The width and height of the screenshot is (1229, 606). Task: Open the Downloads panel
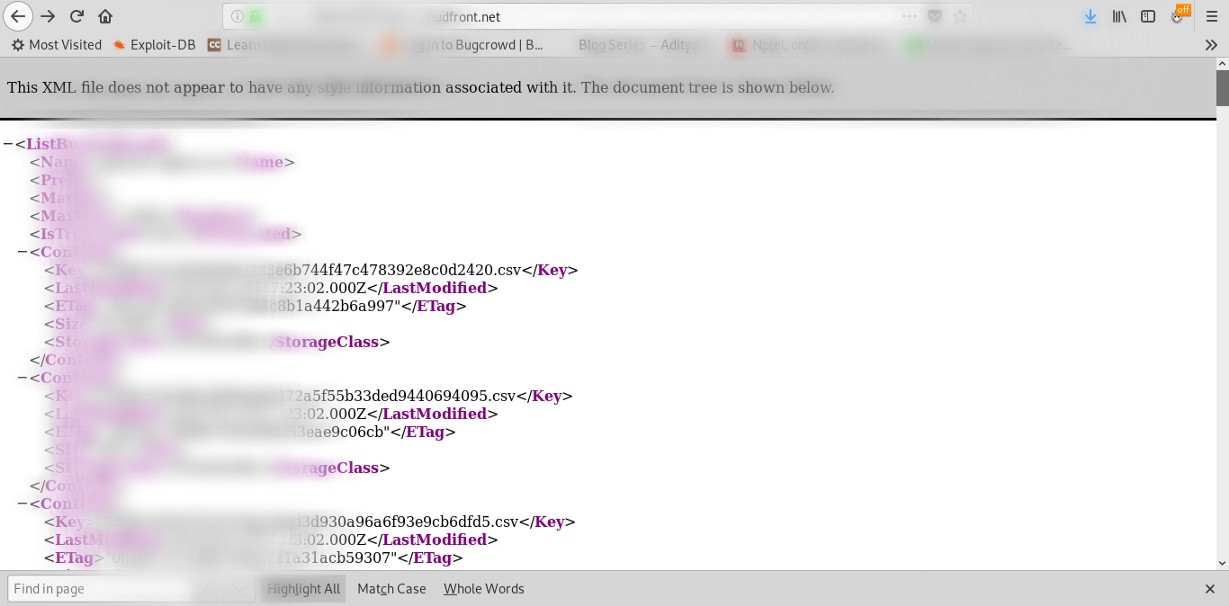[1091, 16]
